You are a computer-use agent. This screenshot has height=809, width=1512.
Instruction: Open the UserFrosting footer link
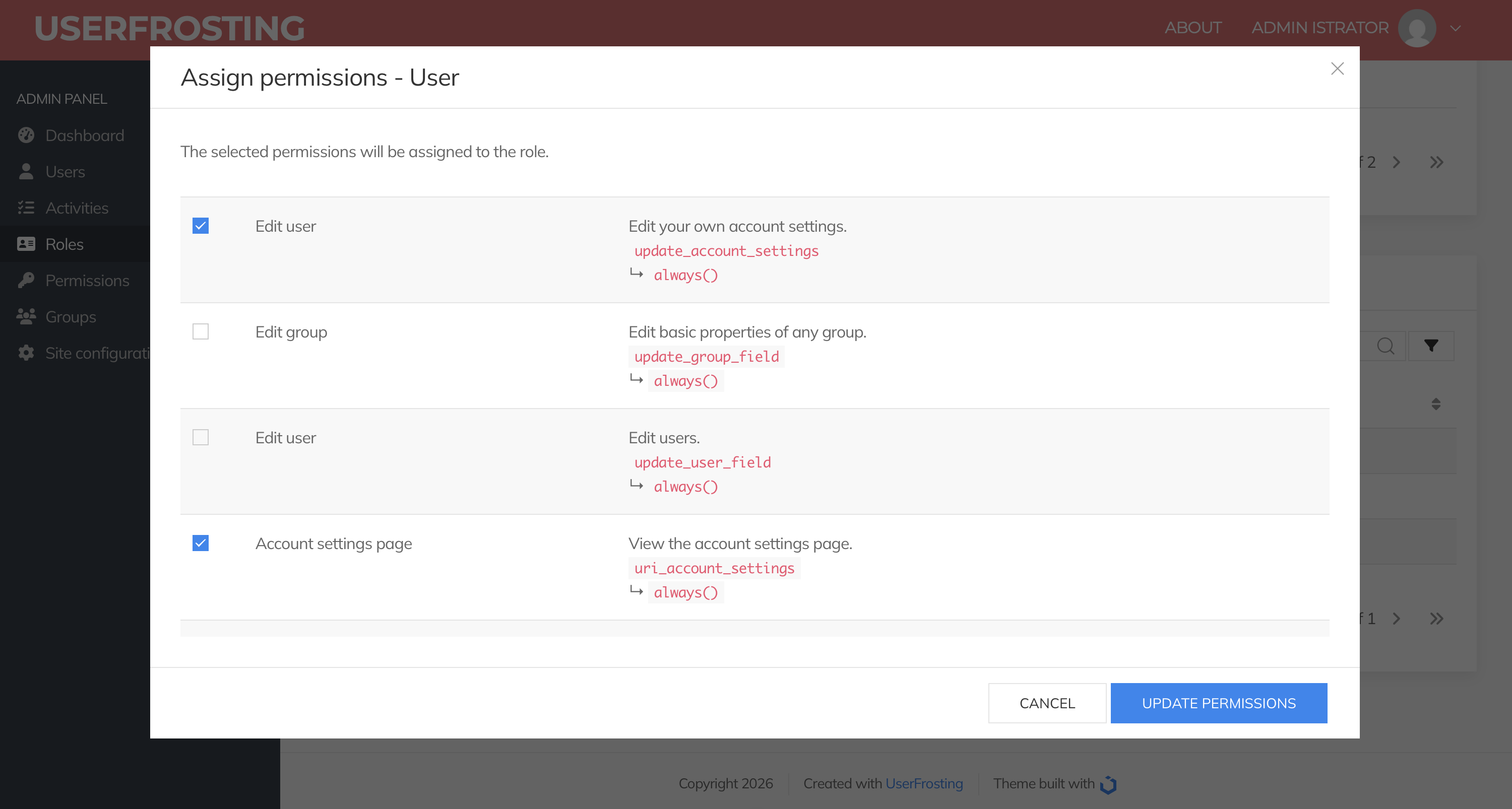point(924,783)
